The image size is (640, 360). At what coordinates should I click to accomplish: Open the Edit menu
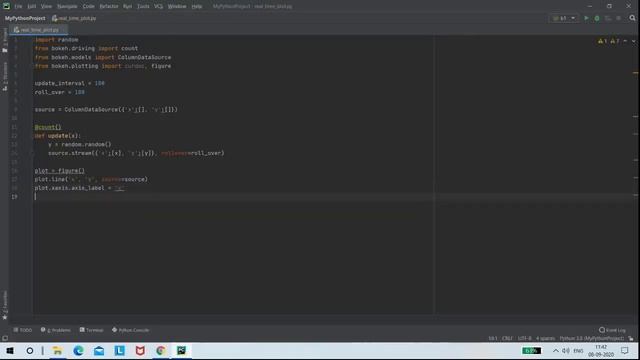point(32,7)
